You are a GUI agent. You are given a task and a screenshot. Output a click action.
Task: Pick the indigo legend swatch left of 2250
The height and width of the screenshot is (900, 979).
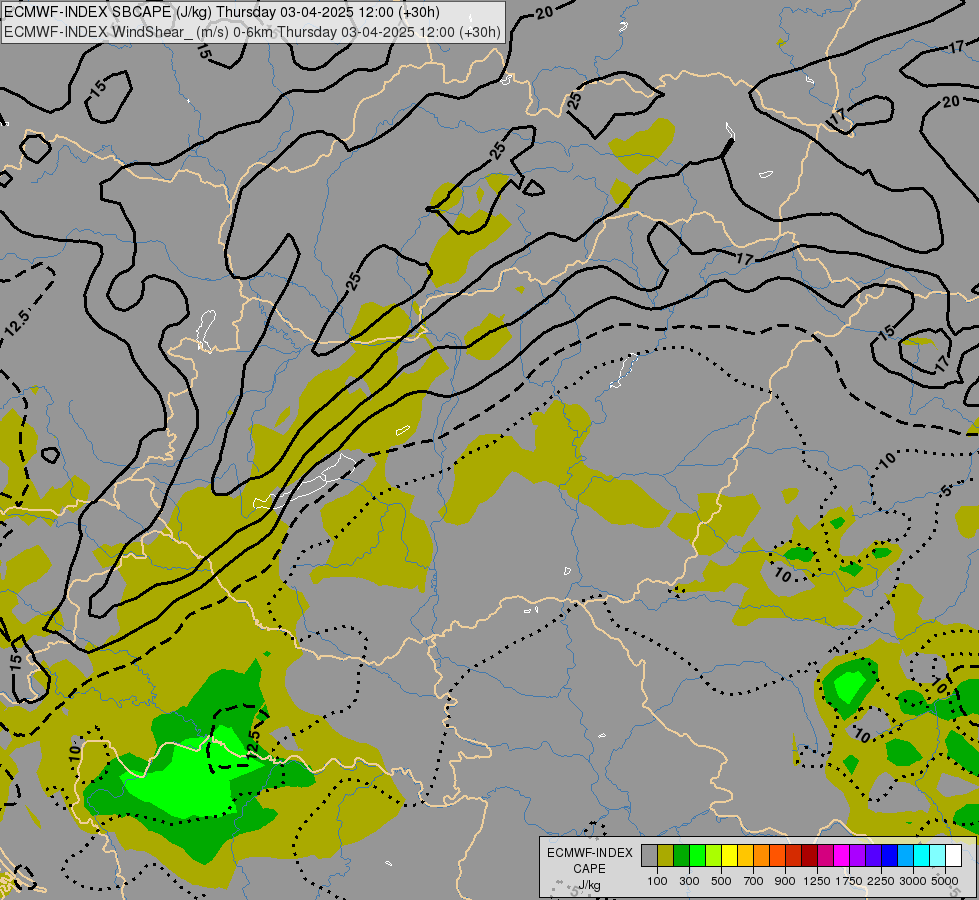[873, 855]
